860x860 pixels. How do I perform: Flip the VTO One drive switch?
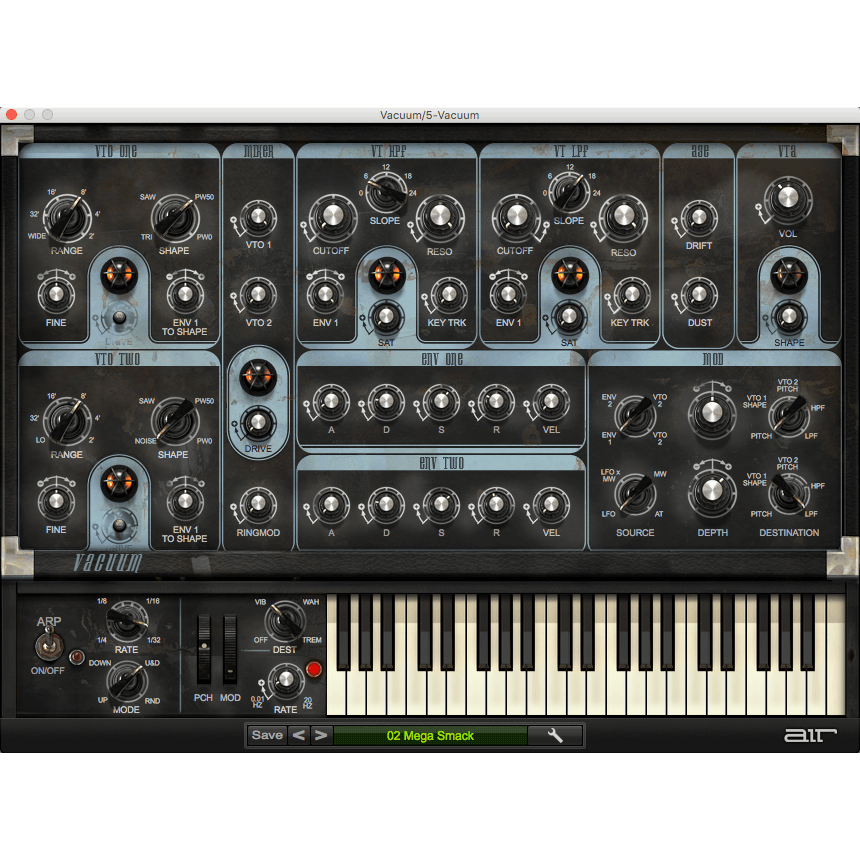[120, 318]
